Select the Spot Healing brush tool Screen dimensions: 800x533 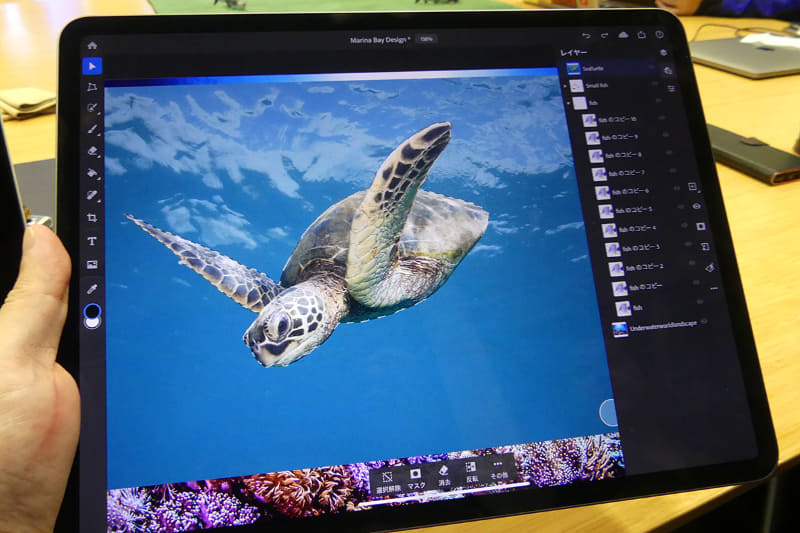[92, 195]
